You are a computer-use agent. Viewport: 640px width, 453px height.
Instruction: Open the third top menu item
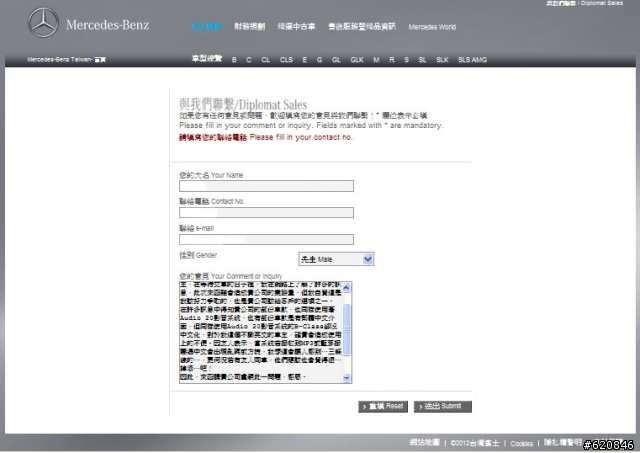[296, 27]
